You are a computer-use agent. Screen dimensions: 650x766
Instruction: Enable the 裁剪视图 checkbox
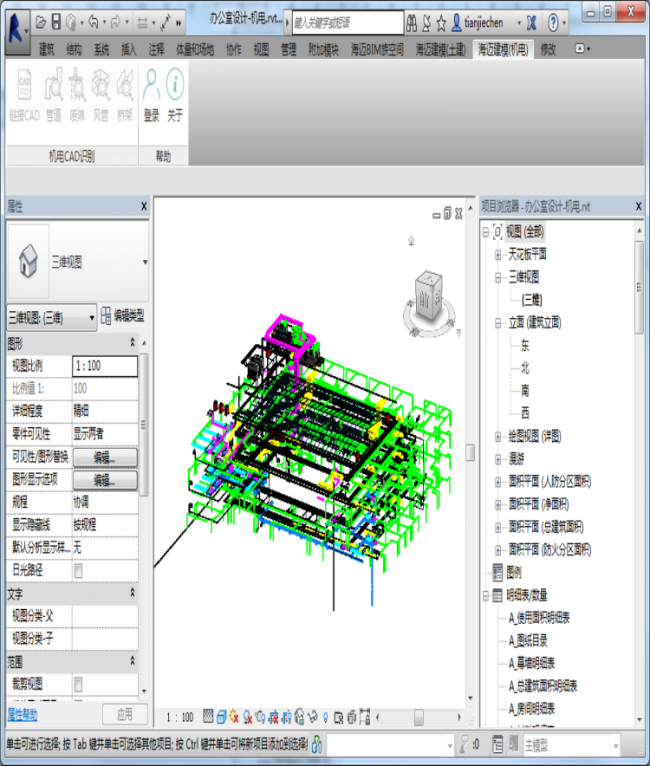78,683
